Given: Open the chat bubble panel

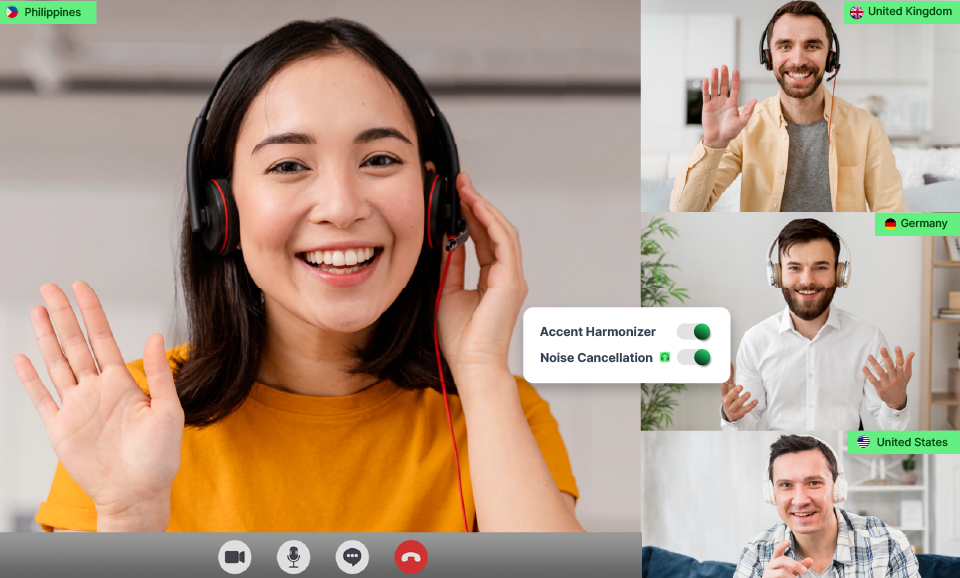Looking at the screenshot, I should (351, 557).
